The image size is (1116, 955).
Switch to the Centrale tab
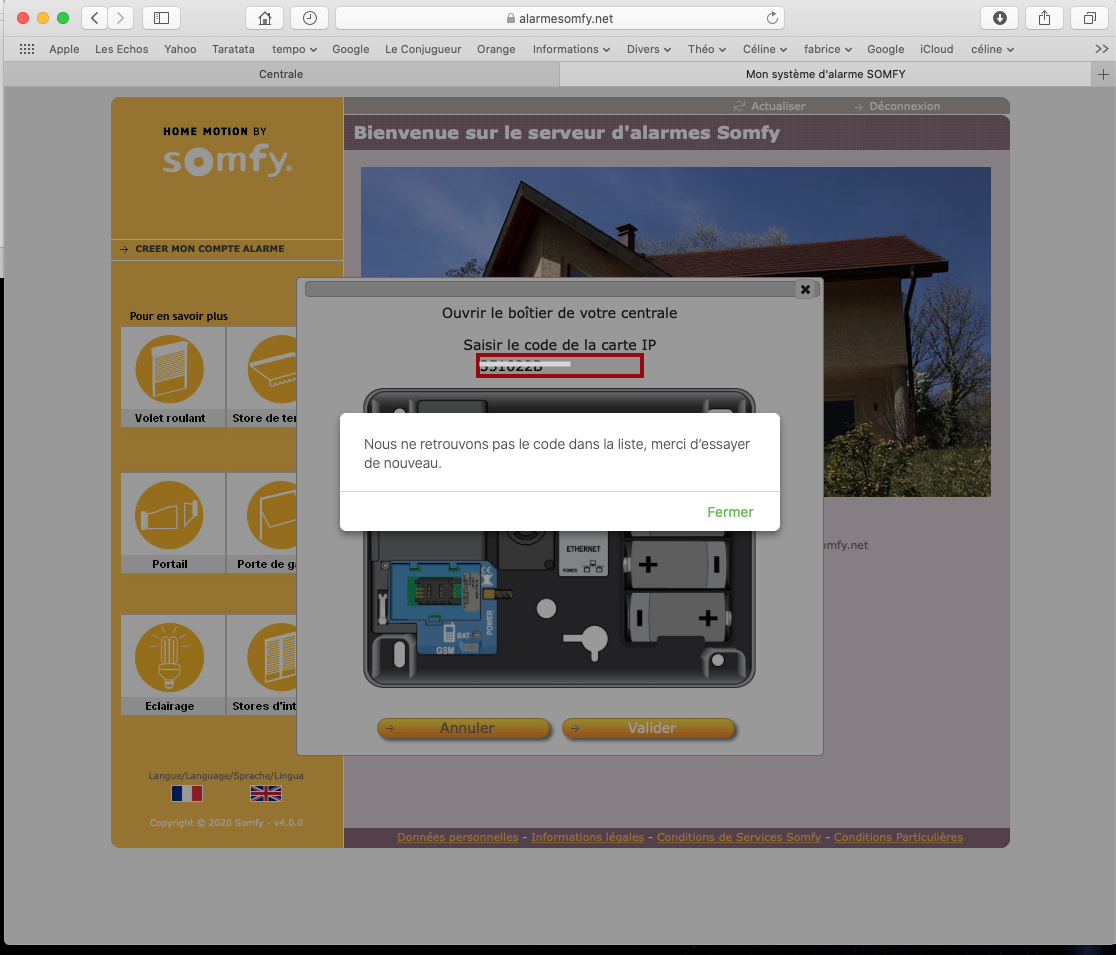(x=281, y=74)
